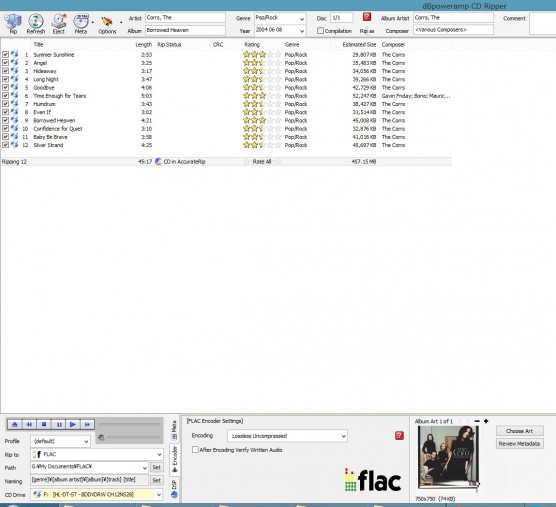Switch to the vertical DSP tab
Image resolution: width=556 pixels, height=507 pixels.
click(174, 489)
